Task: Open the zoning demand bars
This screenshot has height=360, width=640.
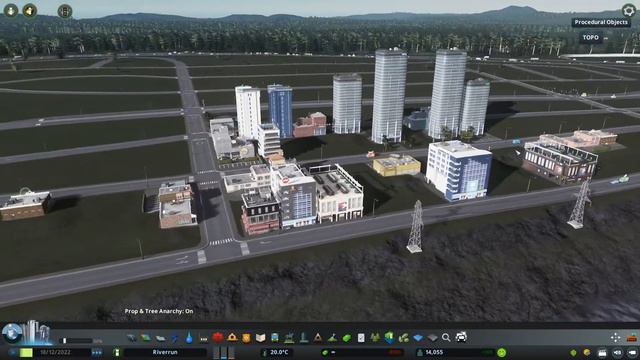Action: 224,352
